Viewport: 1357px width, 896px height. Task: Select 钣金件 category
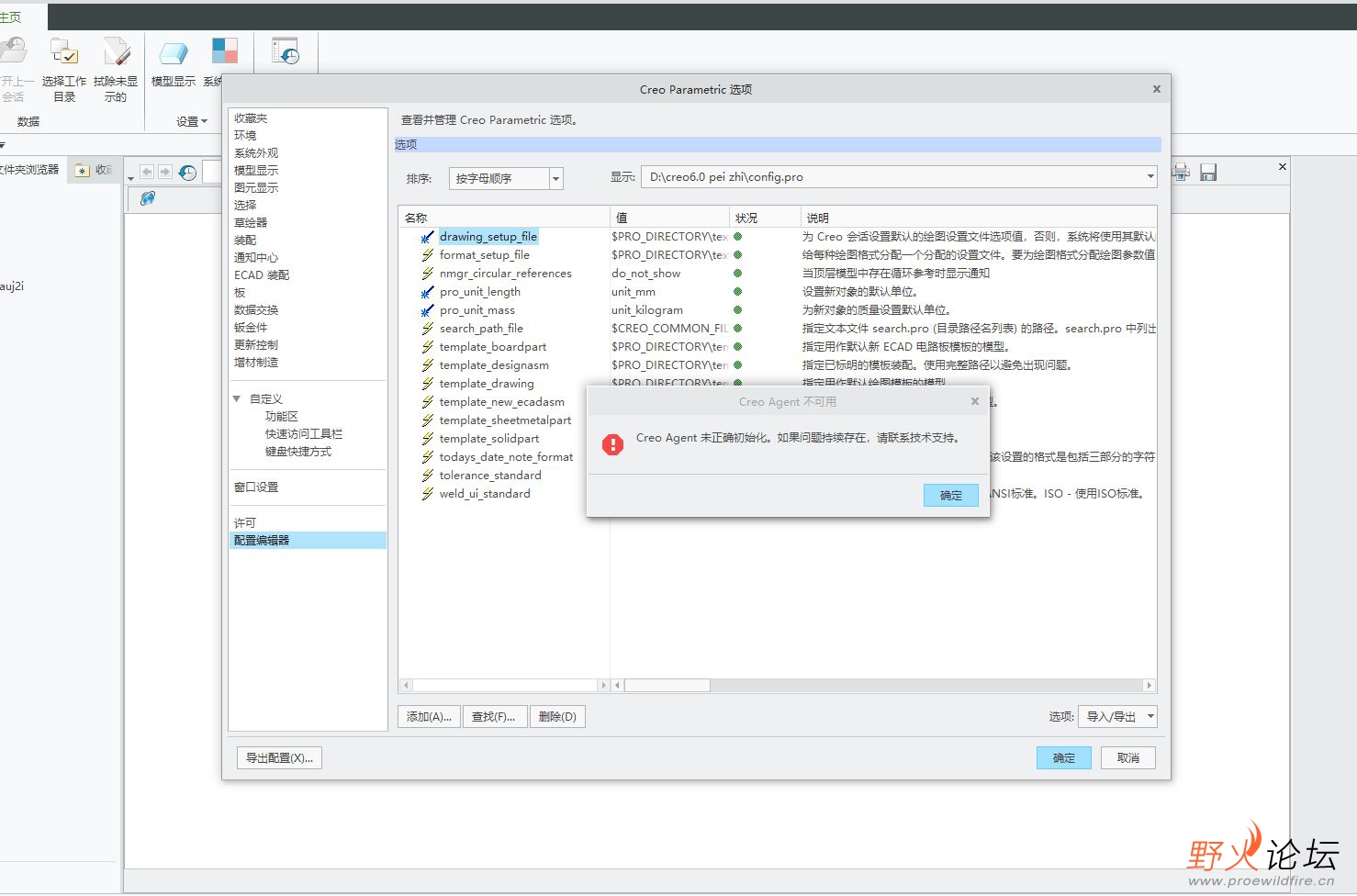(x=251, y=328)
